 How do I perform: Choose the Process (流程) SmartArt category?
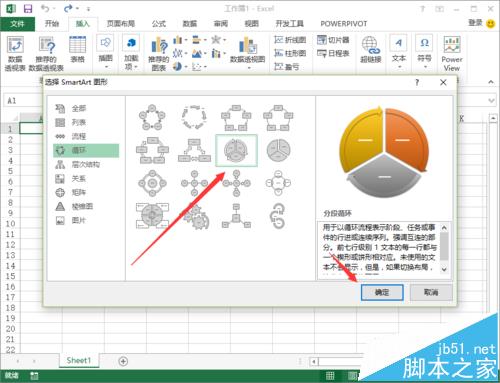(86, 136)
